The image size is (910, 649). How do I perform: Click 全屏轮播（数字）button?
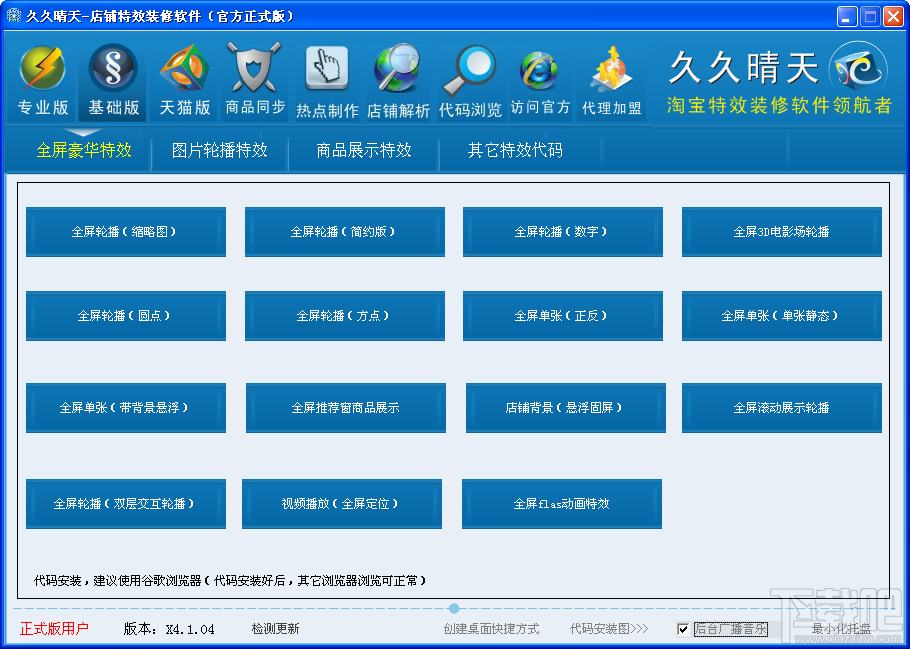[563, 232]
